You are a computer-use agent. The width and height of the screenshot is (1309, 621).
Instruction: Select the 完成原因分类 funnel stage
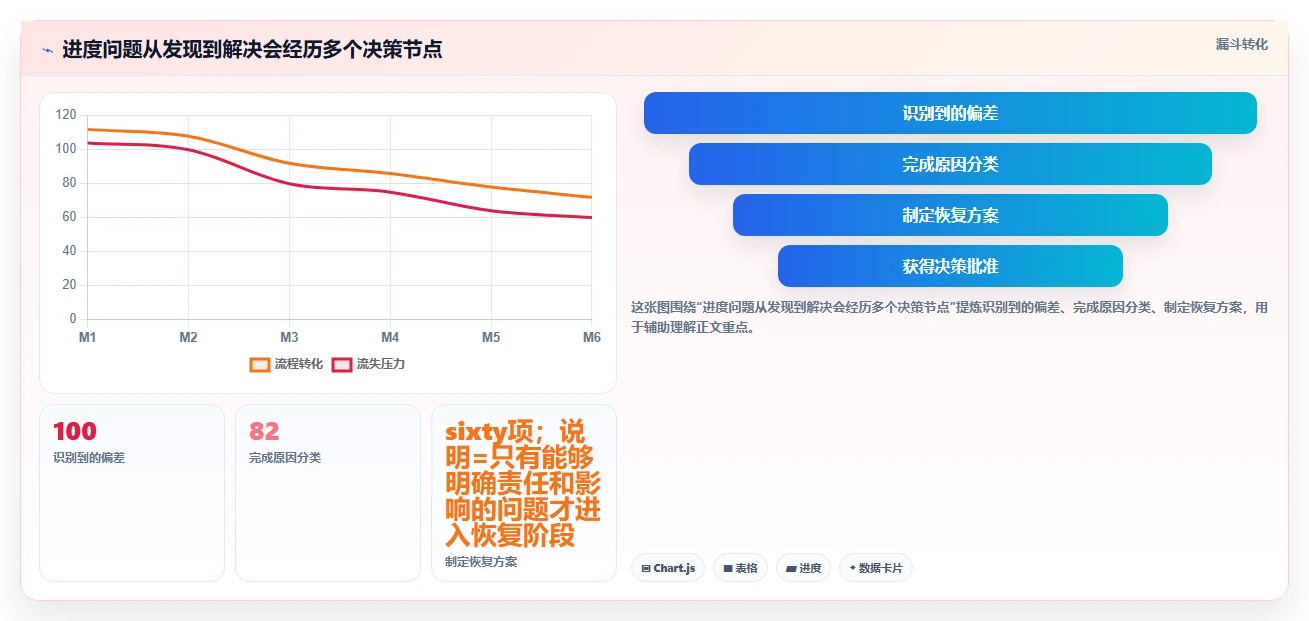coord(950,164)
